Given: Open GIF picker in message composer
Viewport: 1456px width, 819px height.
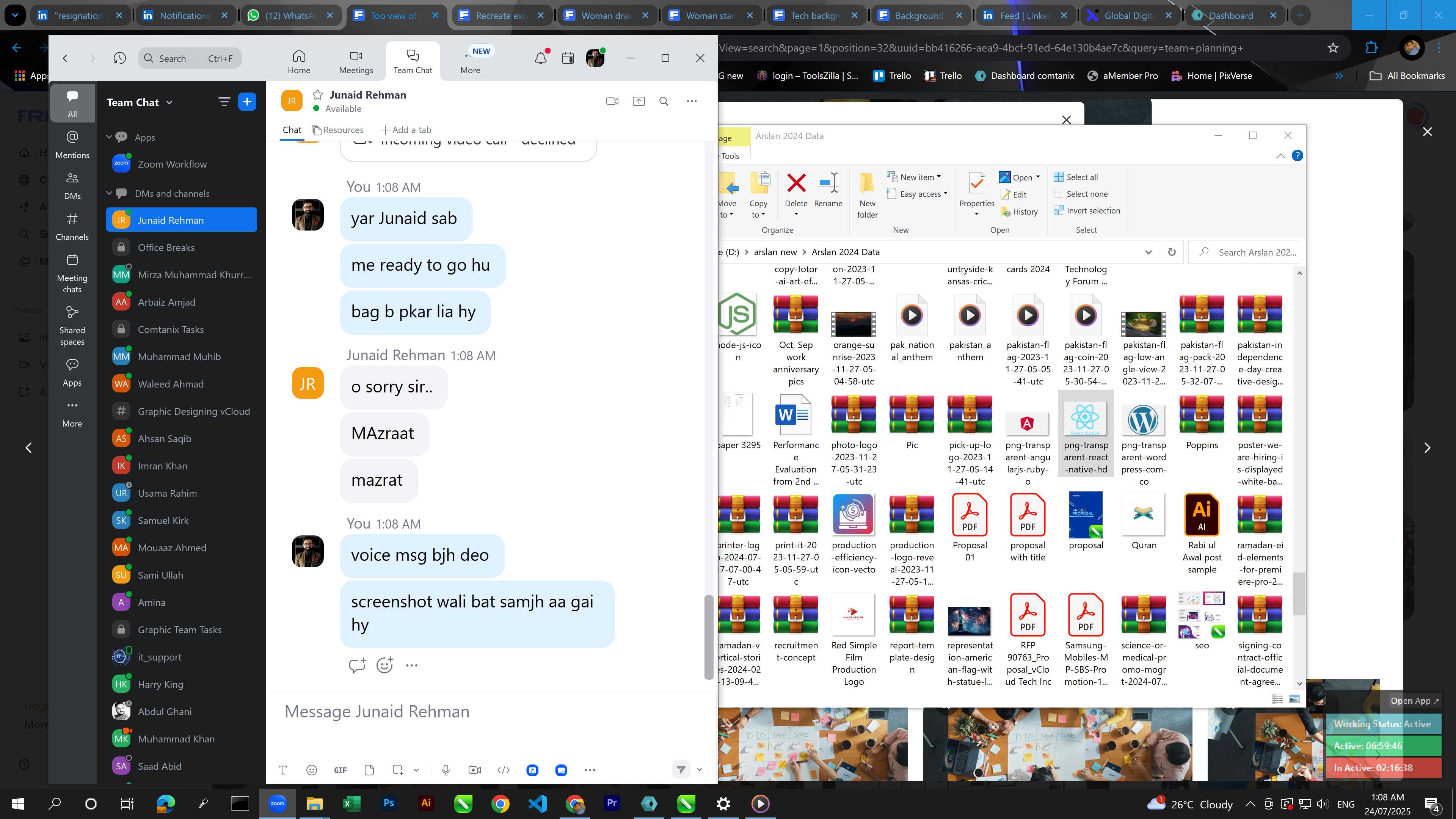Looking at the screenshot, I should point(340,770).
